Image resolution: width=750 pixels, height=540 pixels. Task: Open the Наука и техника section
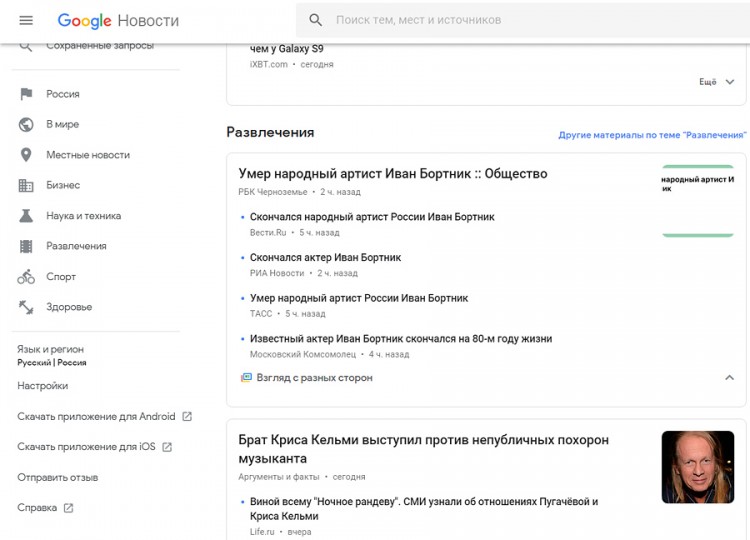coord(84,216)
